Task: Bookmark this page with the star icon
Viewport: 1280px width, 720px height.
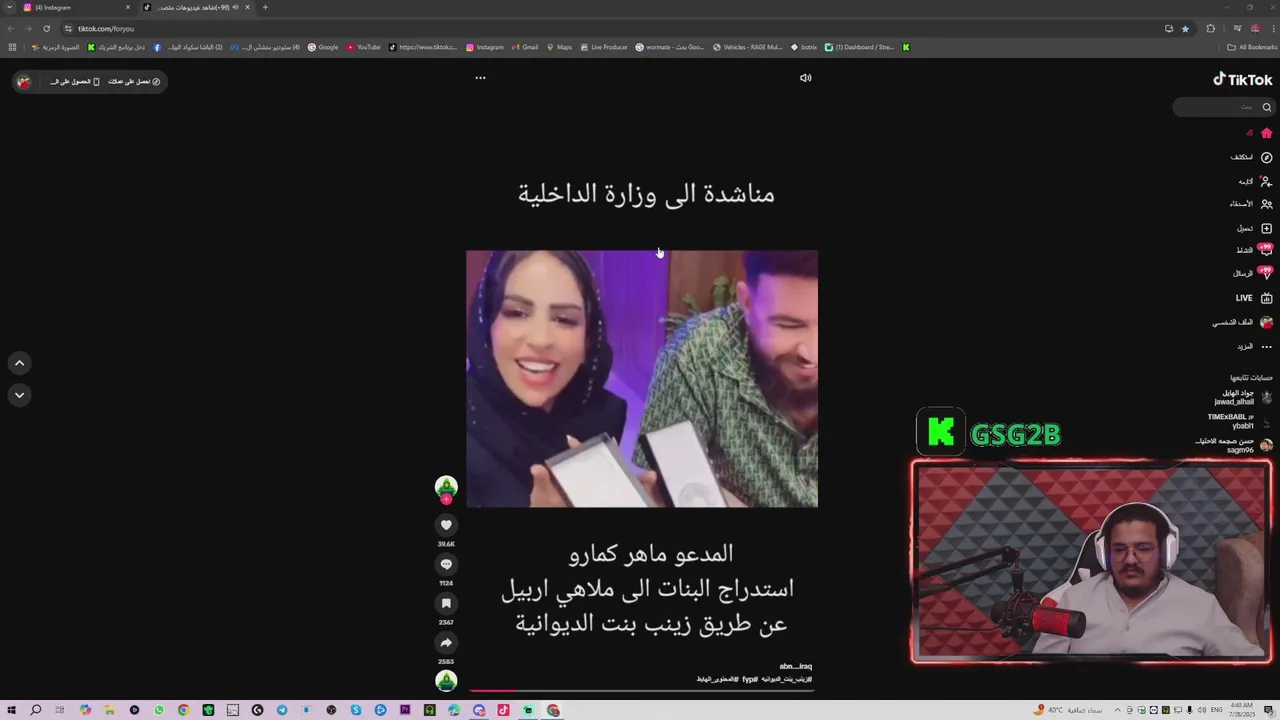Action: pos(1185,28)
